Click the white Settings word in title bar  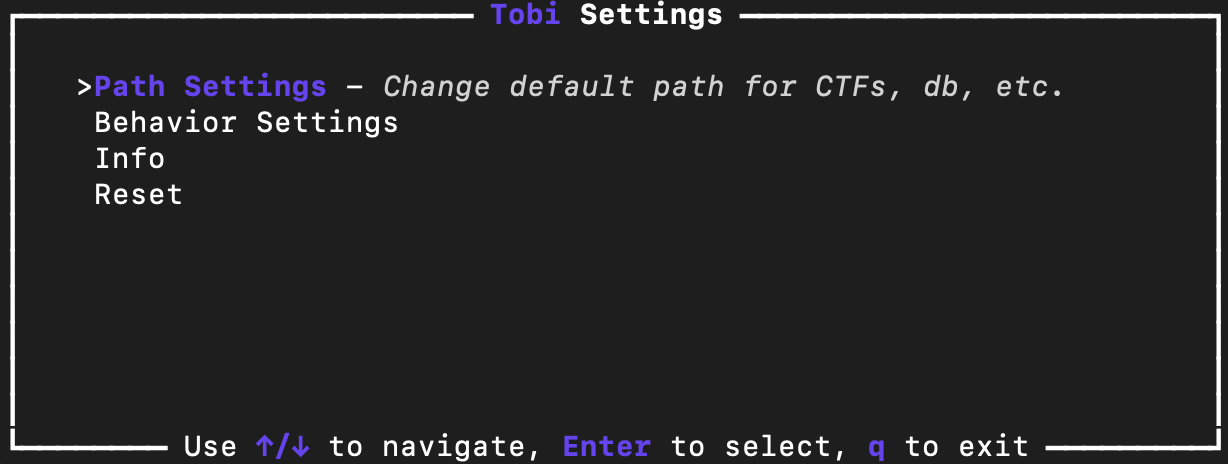[x=651, y=15]
